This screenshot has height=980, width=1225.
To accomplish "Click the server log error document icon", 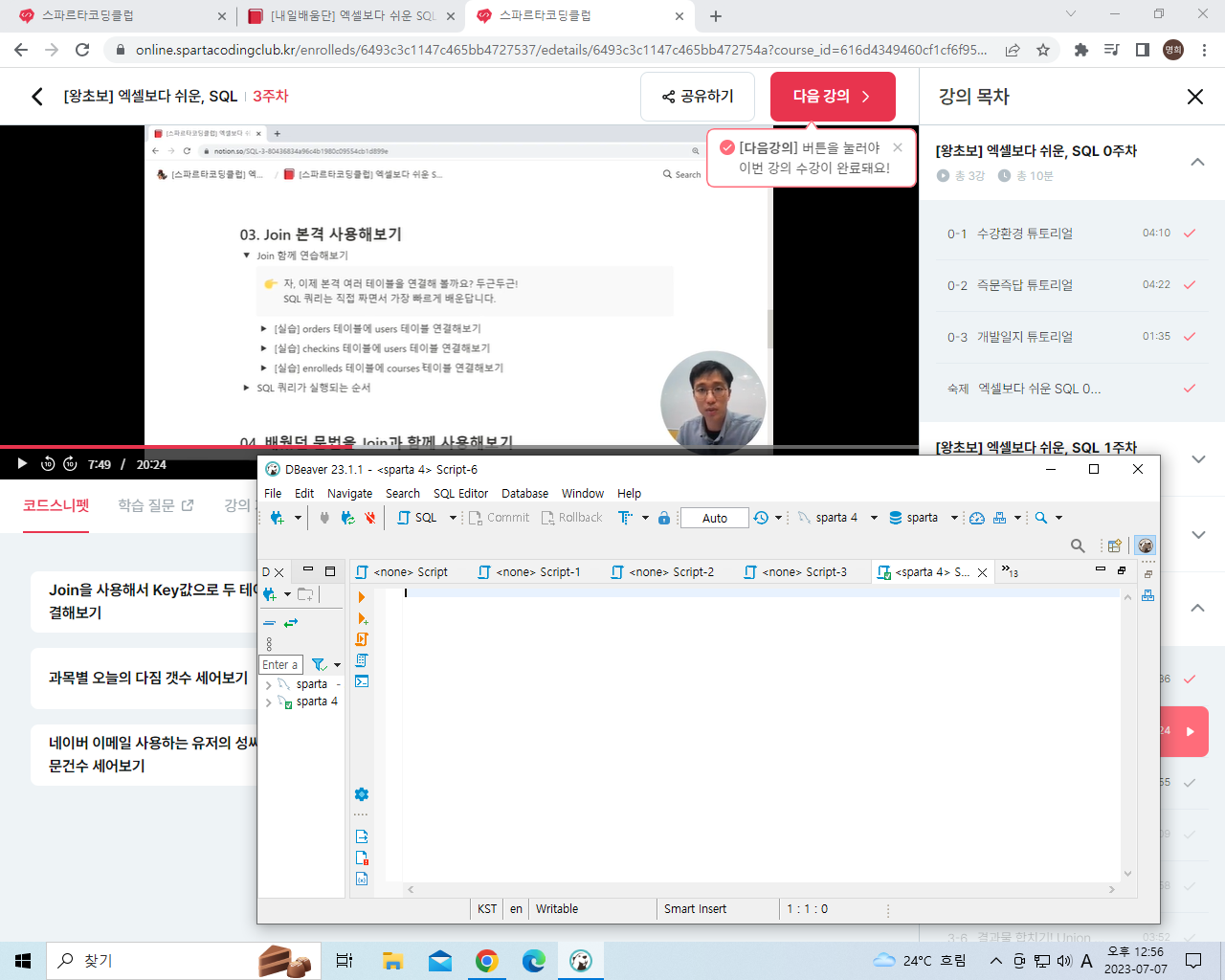I will coord(362,857).
